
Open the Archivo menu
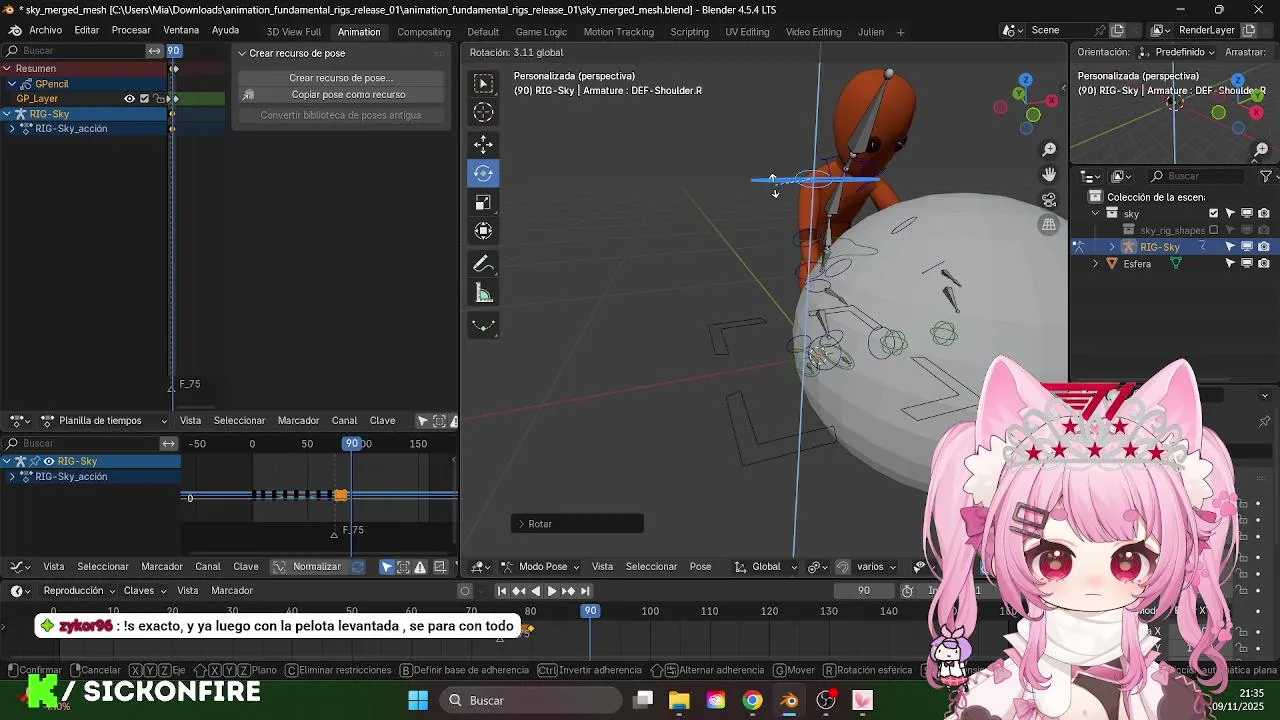pos(45,31)
